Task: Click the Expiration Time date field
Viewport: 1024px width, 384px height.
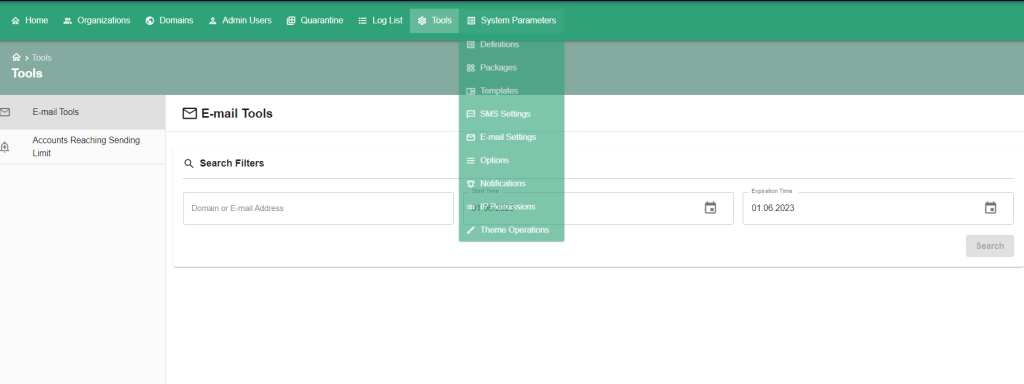Action: point(878,208)
